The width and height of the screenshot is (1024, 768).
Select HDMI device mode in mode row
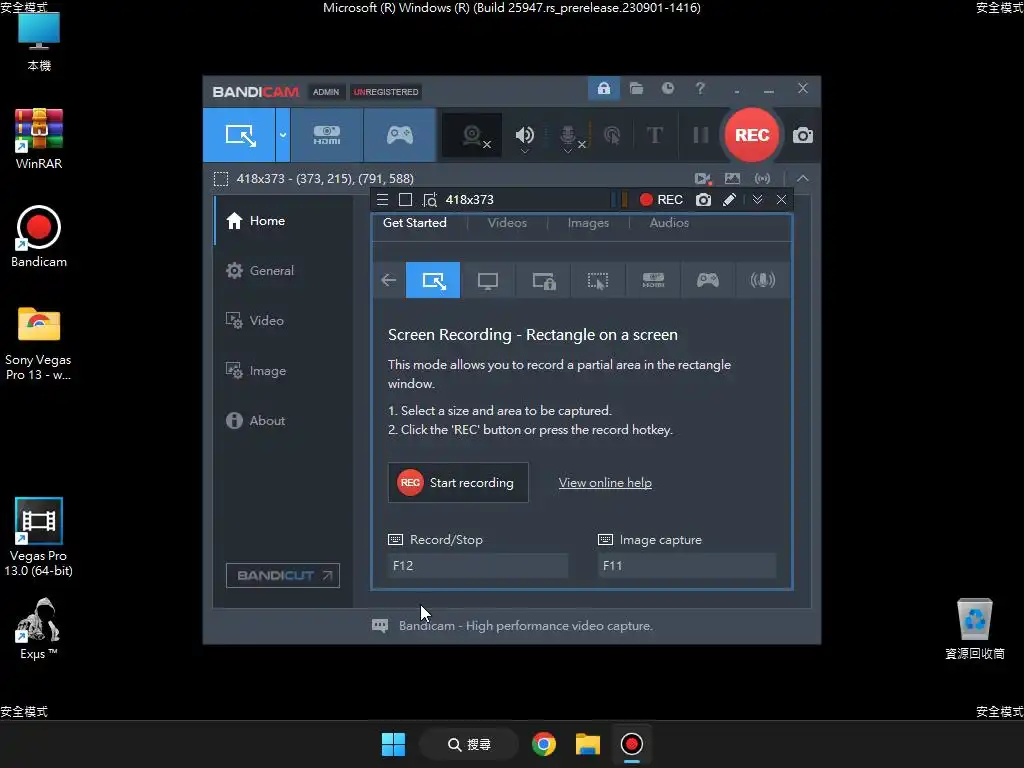tap(653, 280)
